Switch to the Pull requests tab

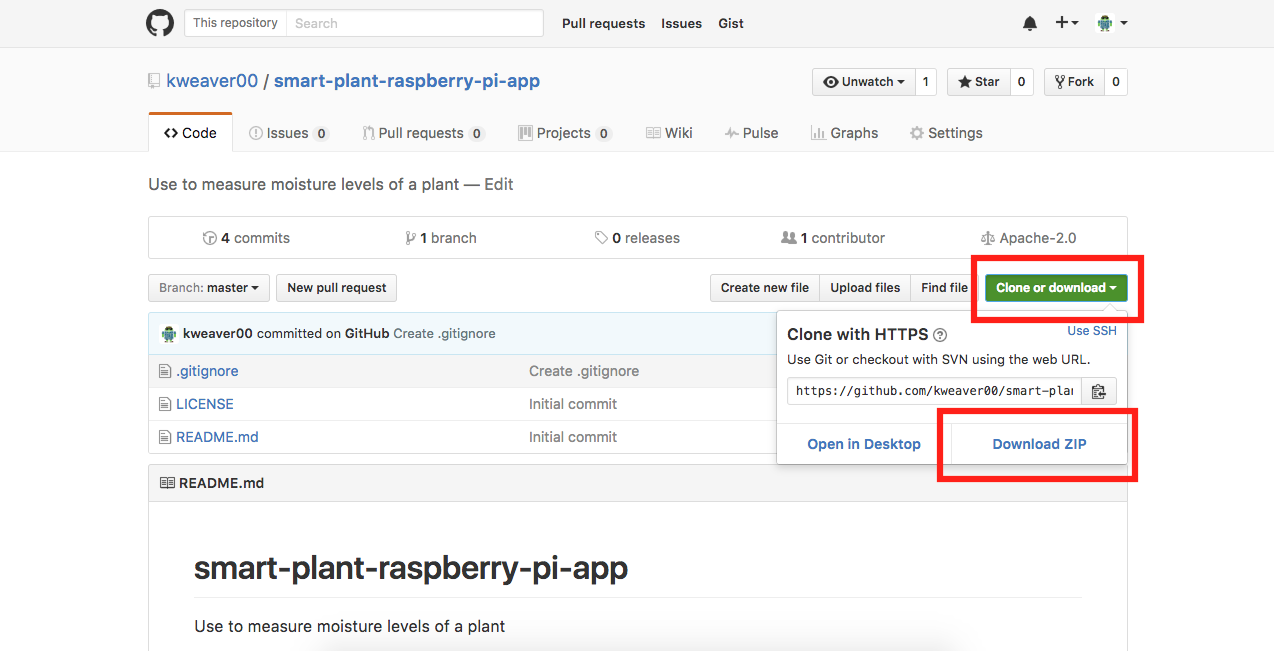point(424,133)
